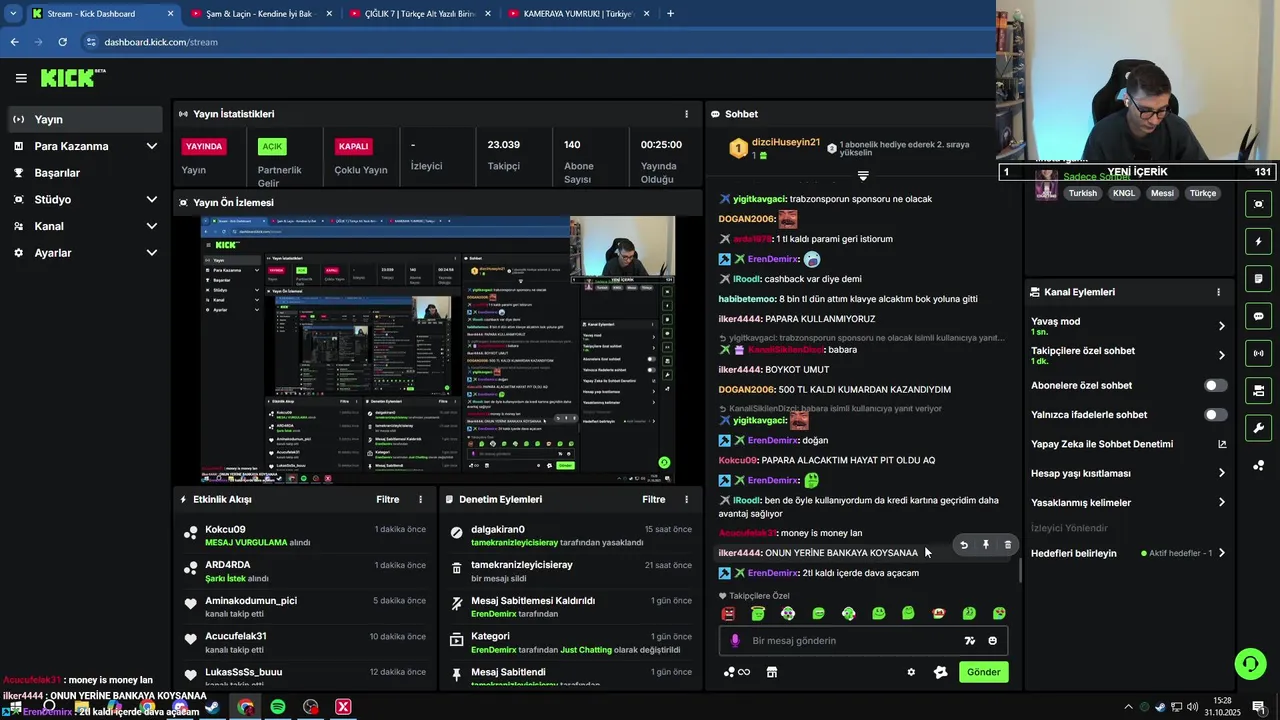Toggle Yalnızca ifadelerle sohbet switch
1280x720 pixels.
[1216, 414]
